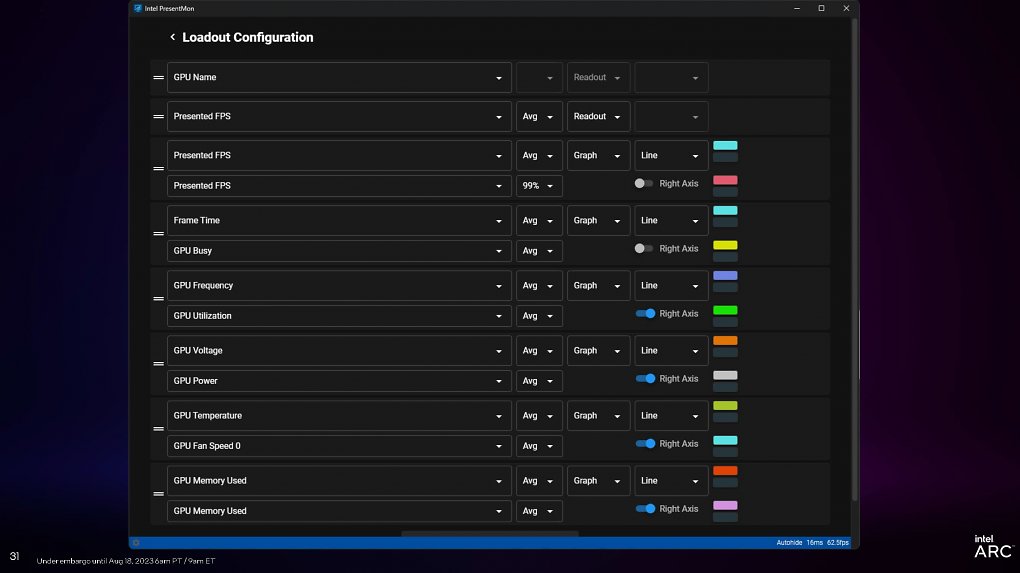Open the GPU Frequency metric dropdown

tap(339, 286)
